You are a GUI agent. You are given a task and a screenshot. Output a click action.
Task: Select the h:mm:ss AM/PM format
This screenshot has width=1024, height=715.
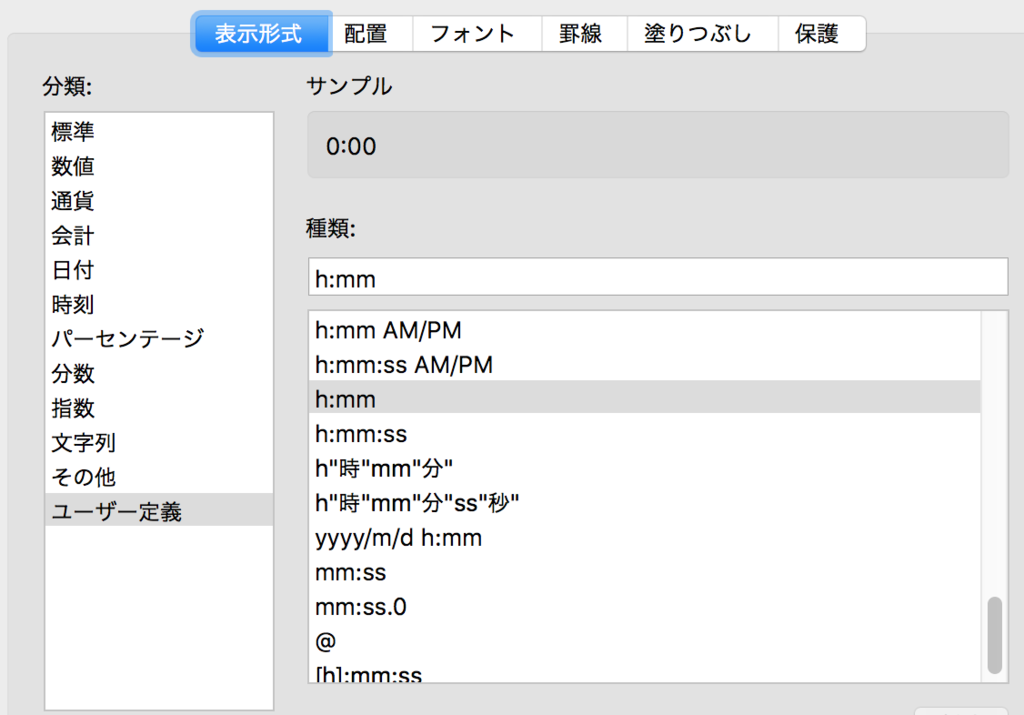click(645, 365)
